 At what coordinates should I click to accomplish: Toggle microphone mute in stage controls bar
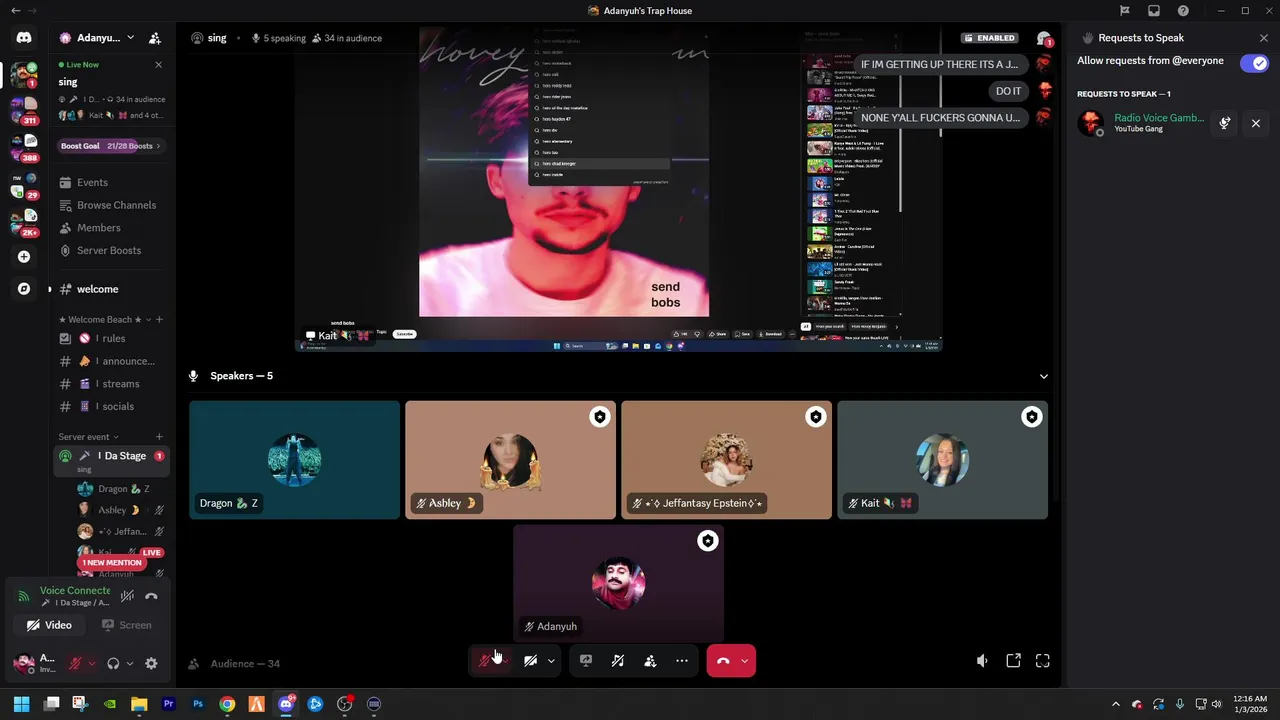tap(486, 661)
